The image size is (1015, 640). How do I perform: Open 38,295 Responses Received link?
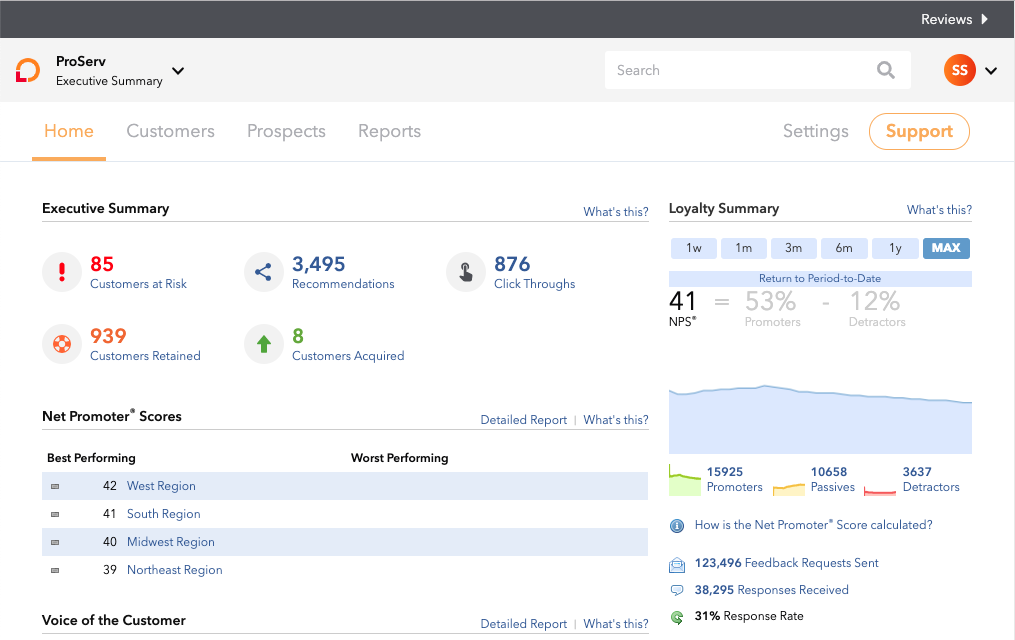click(x=772, y=590)
